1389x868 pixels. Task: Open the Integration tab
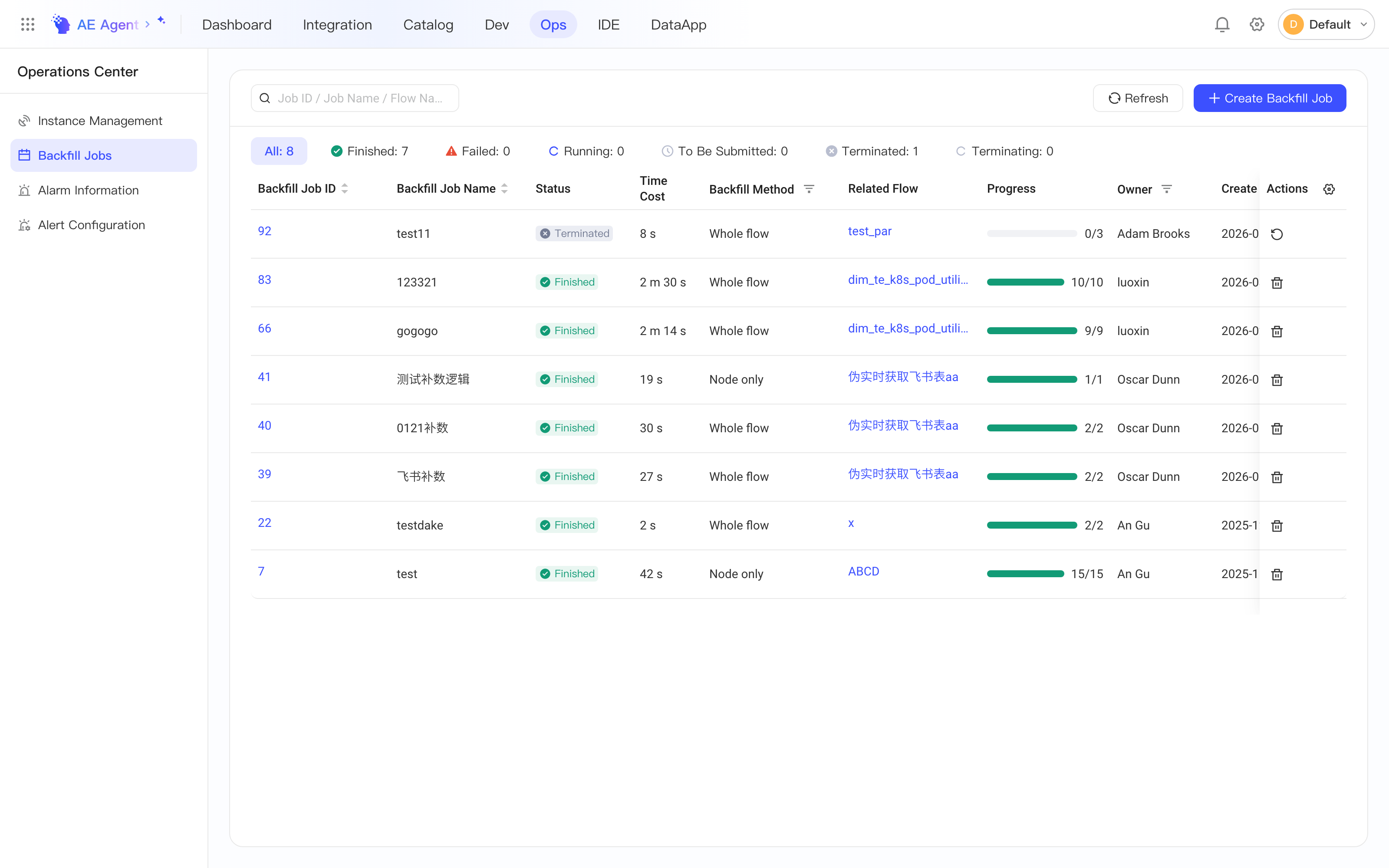click(337, 24)
